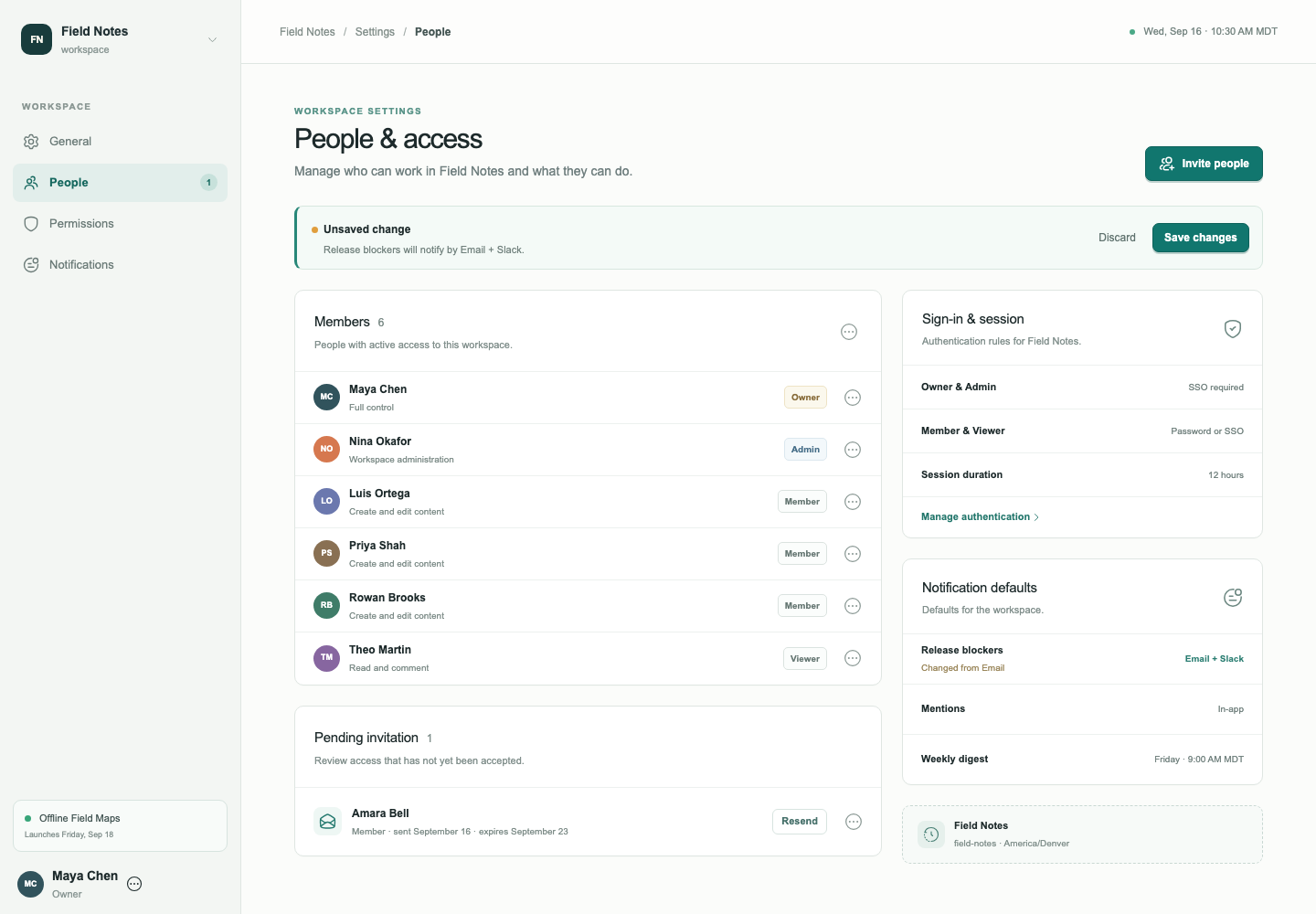
Task: Click the FN workspace logo
Action: coord(37,39)
